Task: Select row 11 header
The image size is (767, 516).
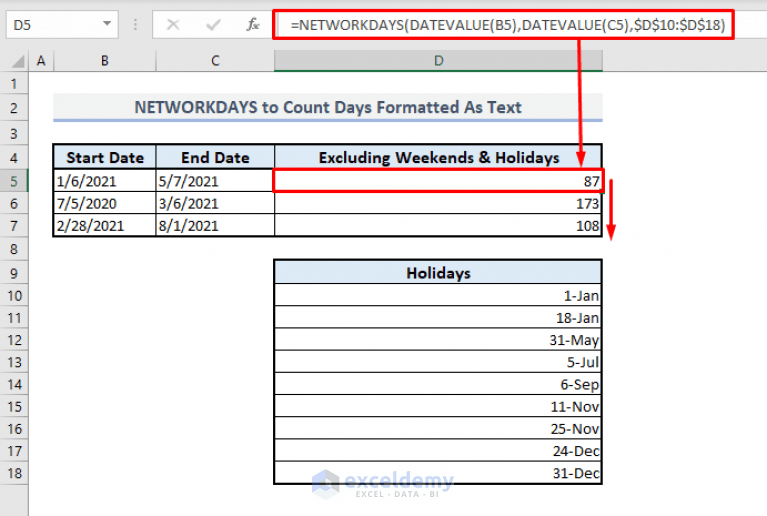Action: 14,318
